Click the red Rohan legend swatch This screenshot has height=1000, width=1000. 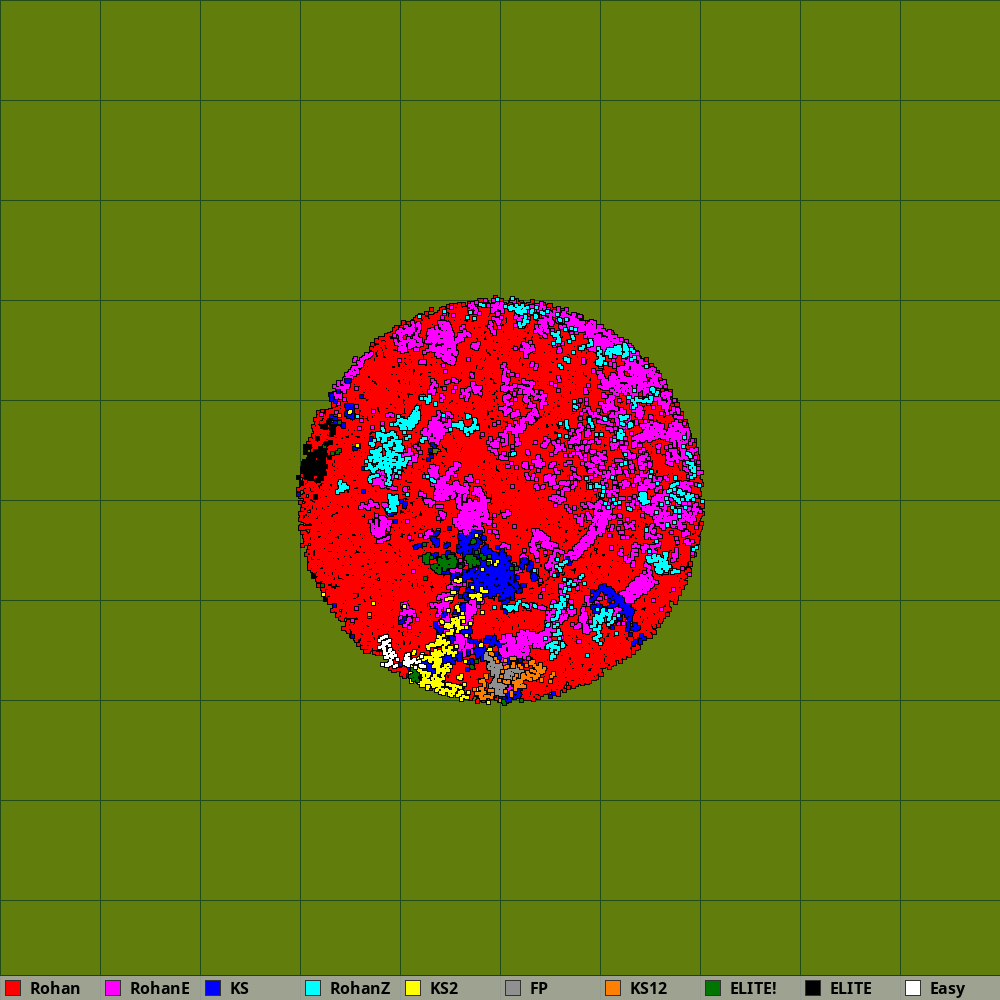click(x=13, y=988)
